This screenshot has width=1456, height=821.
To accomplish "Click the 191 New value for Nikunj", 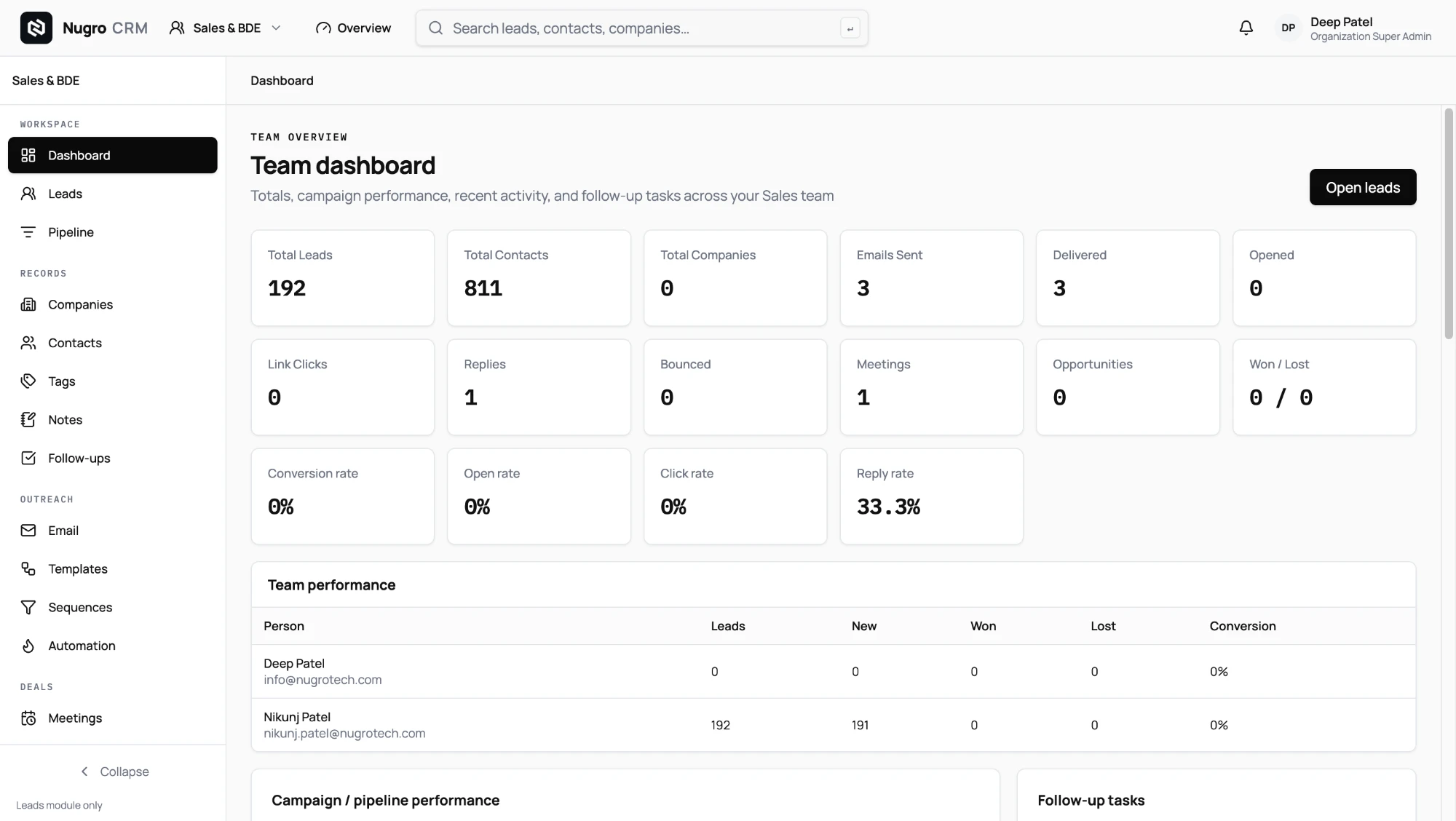I will (x=860, y=725).
